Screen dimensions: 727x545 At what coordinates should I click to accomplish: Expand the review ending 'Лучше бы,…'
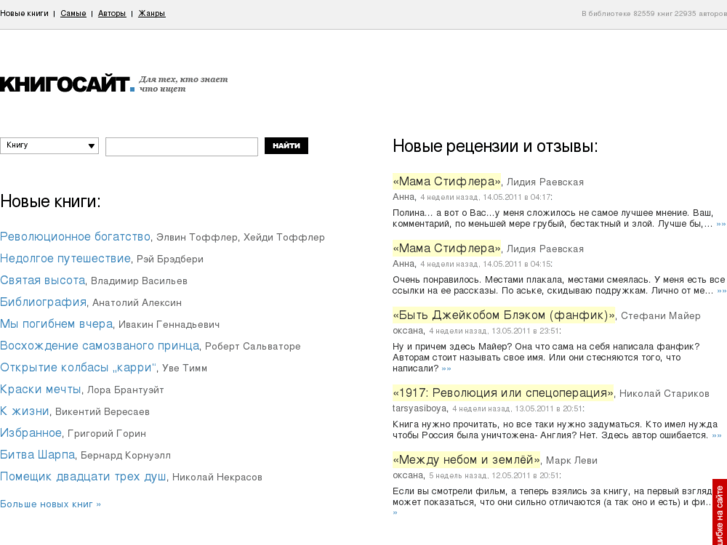click(721, 224)
